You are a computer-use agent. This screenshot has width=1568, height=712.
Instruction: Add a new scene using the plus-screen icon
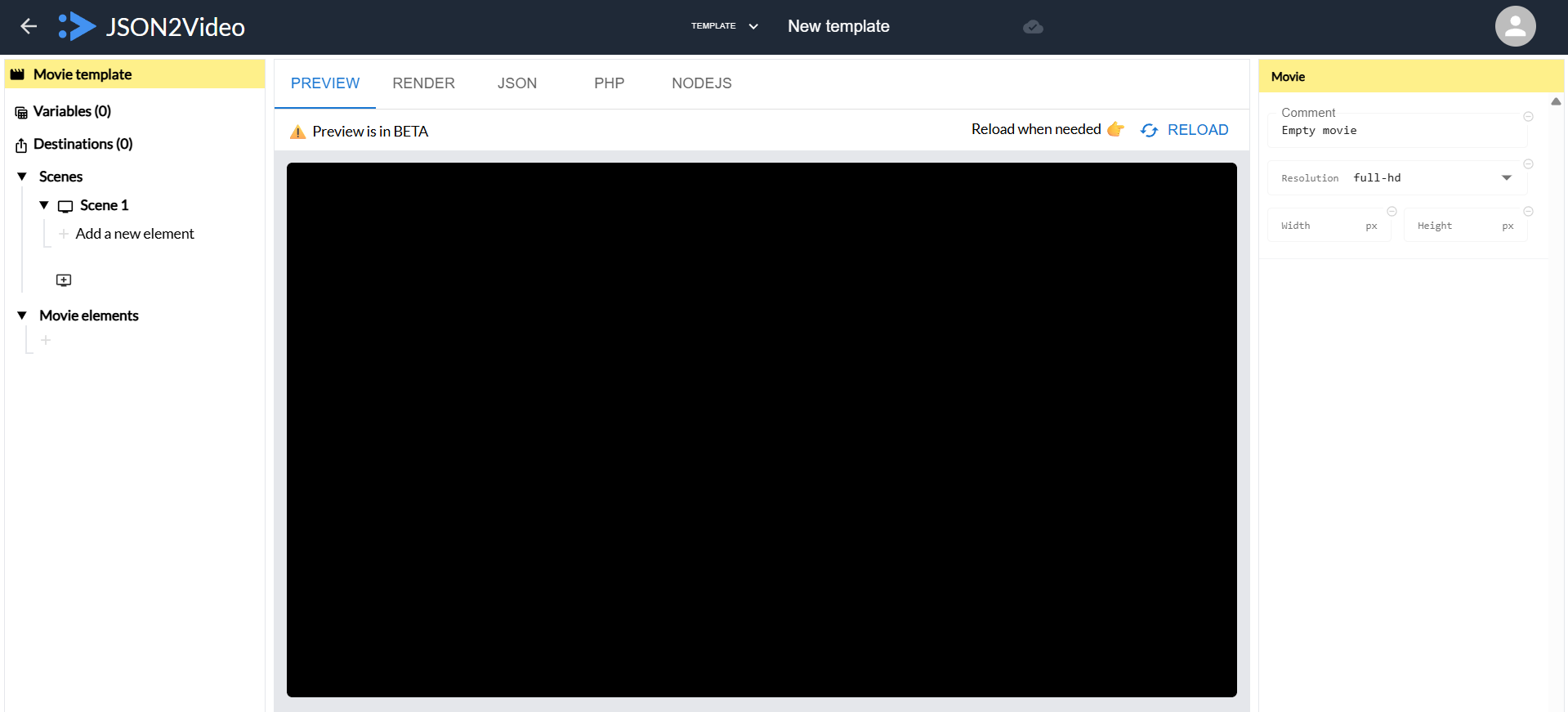coord(64,280)
